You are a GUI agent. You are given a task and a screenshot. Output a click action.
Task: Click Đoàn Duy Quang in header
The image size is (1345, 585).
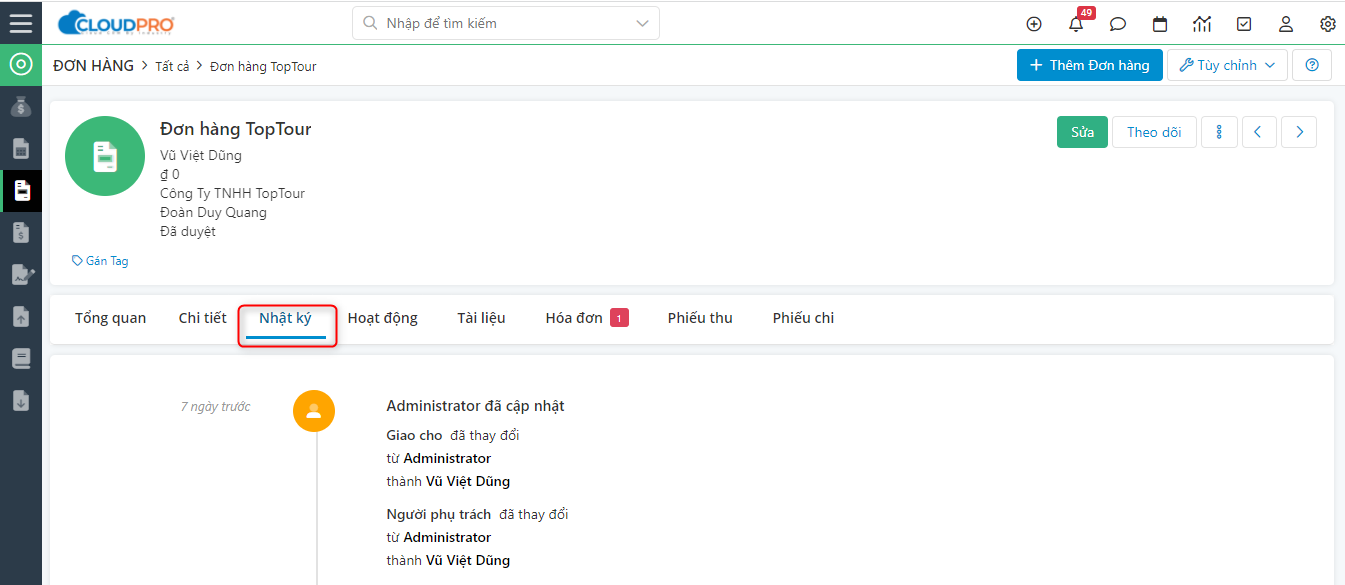point(213,212)
